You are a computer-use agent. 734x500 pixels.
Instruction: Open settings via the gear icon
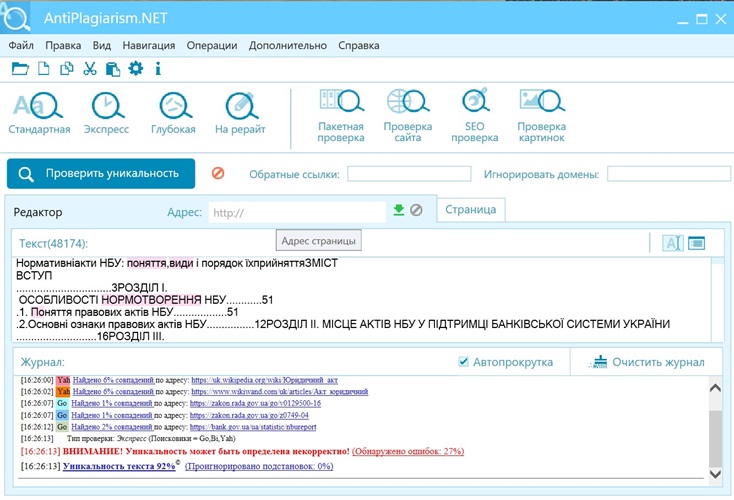[x=136, y=69]
